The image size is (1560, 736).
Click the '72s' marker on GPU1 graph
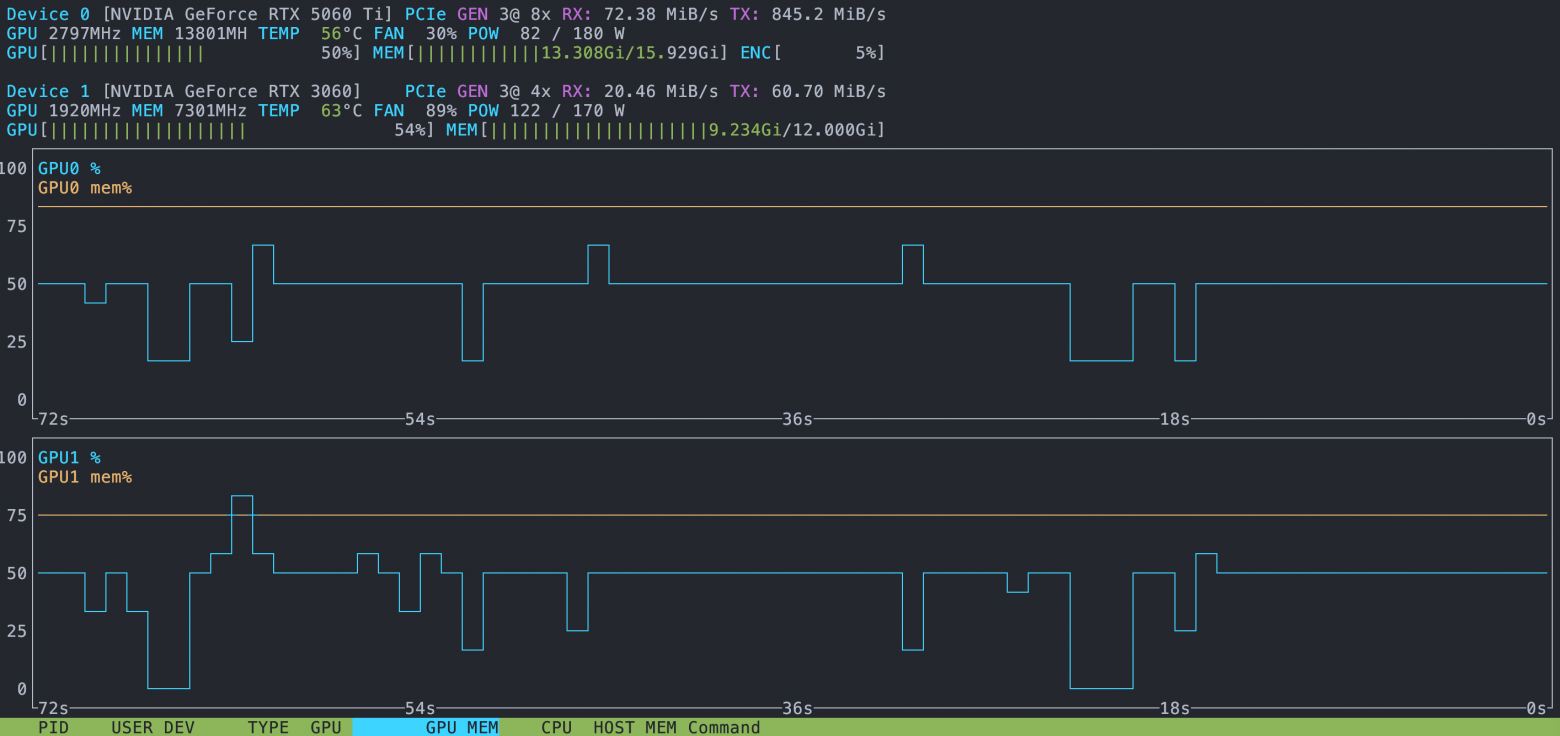pyautogui.click(x=53, y=708)
